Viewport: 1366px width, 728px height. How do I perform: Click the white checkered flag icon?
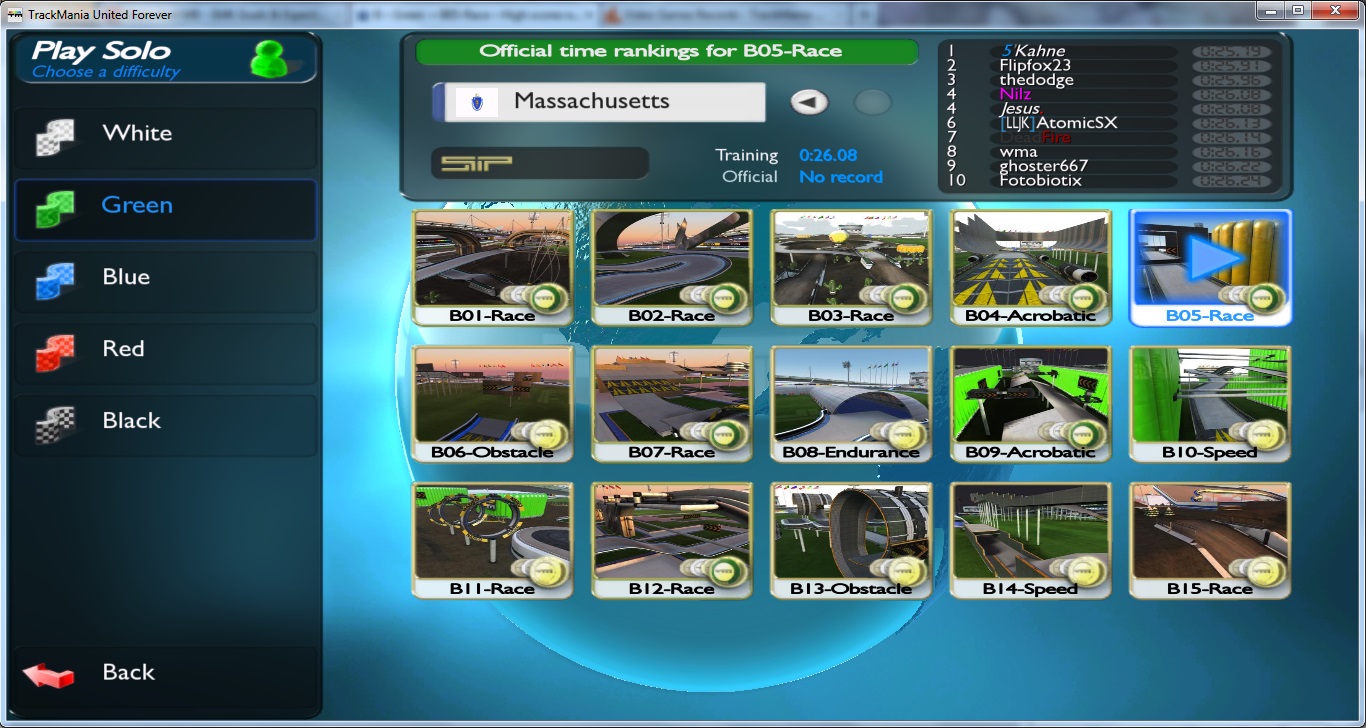coord(54,137)
